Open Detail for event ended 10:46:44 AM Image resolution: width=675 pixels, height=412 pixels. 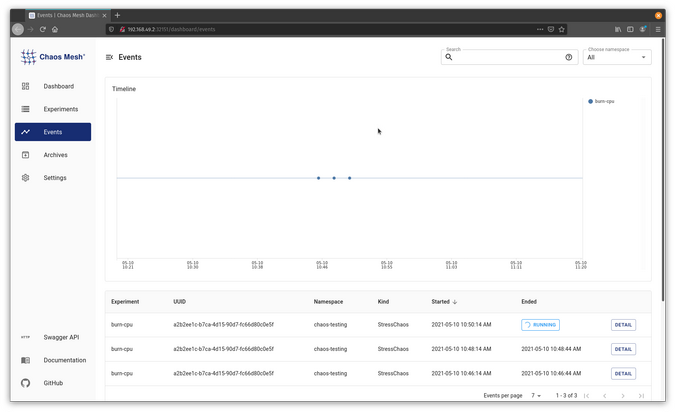623,373
